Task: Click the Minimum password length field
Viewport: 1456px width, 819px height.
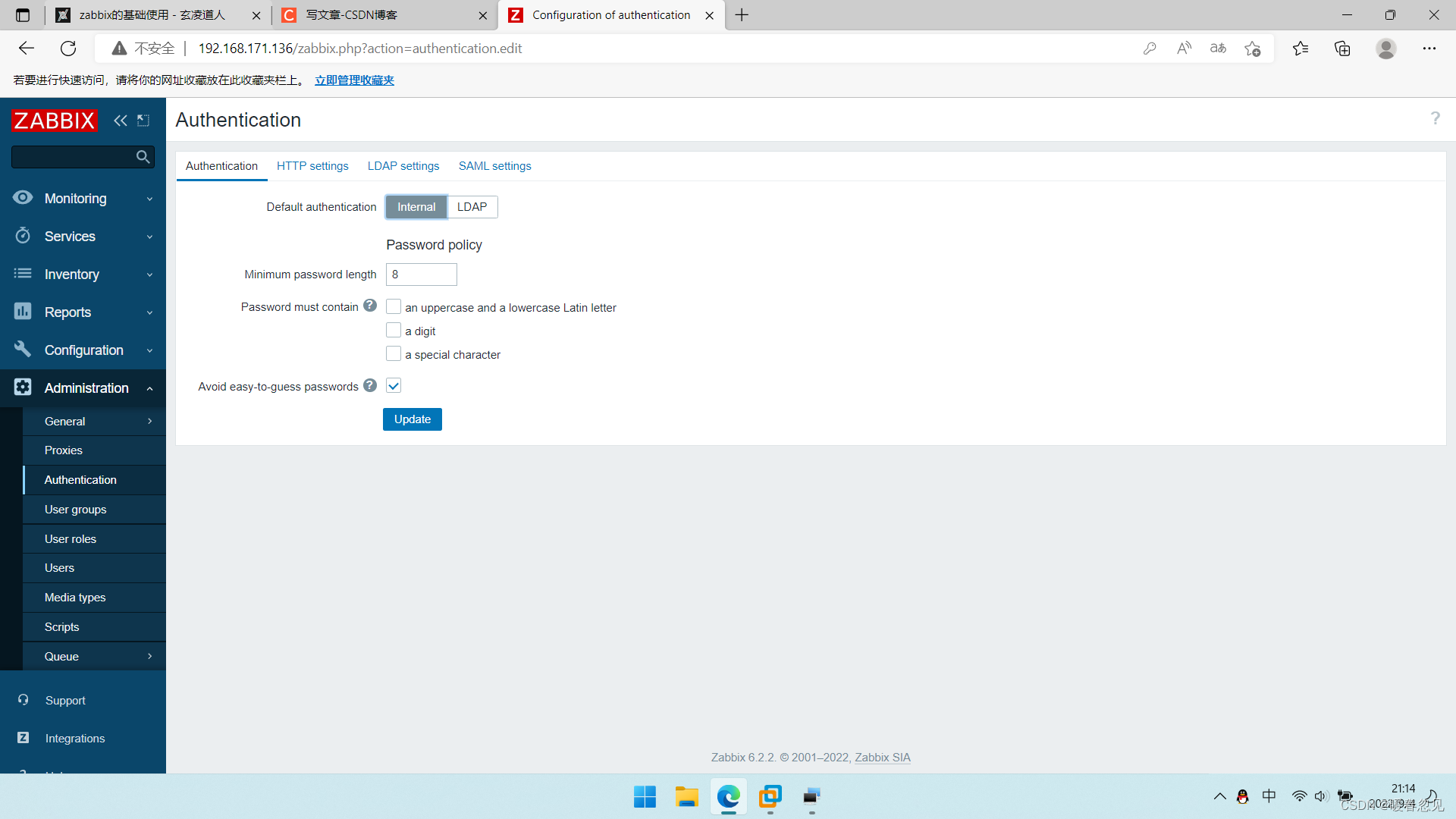Action: (421, 275)
